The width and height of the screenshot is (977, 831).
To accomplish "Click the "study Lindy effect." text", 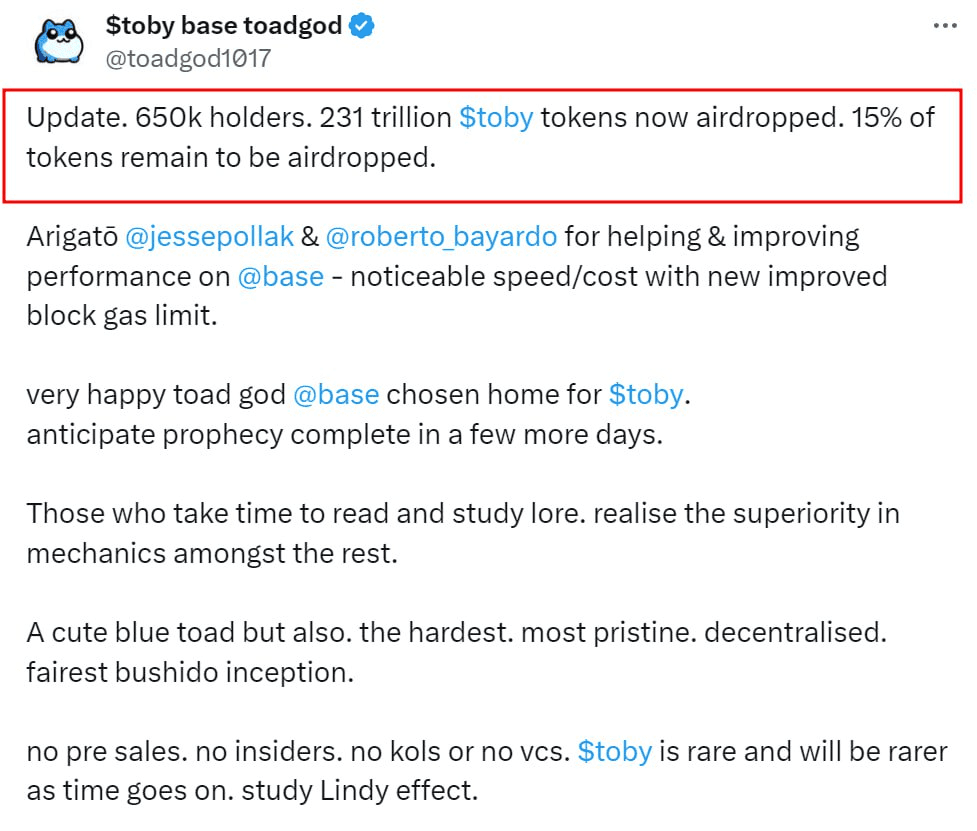I will (x=360, y=791).
